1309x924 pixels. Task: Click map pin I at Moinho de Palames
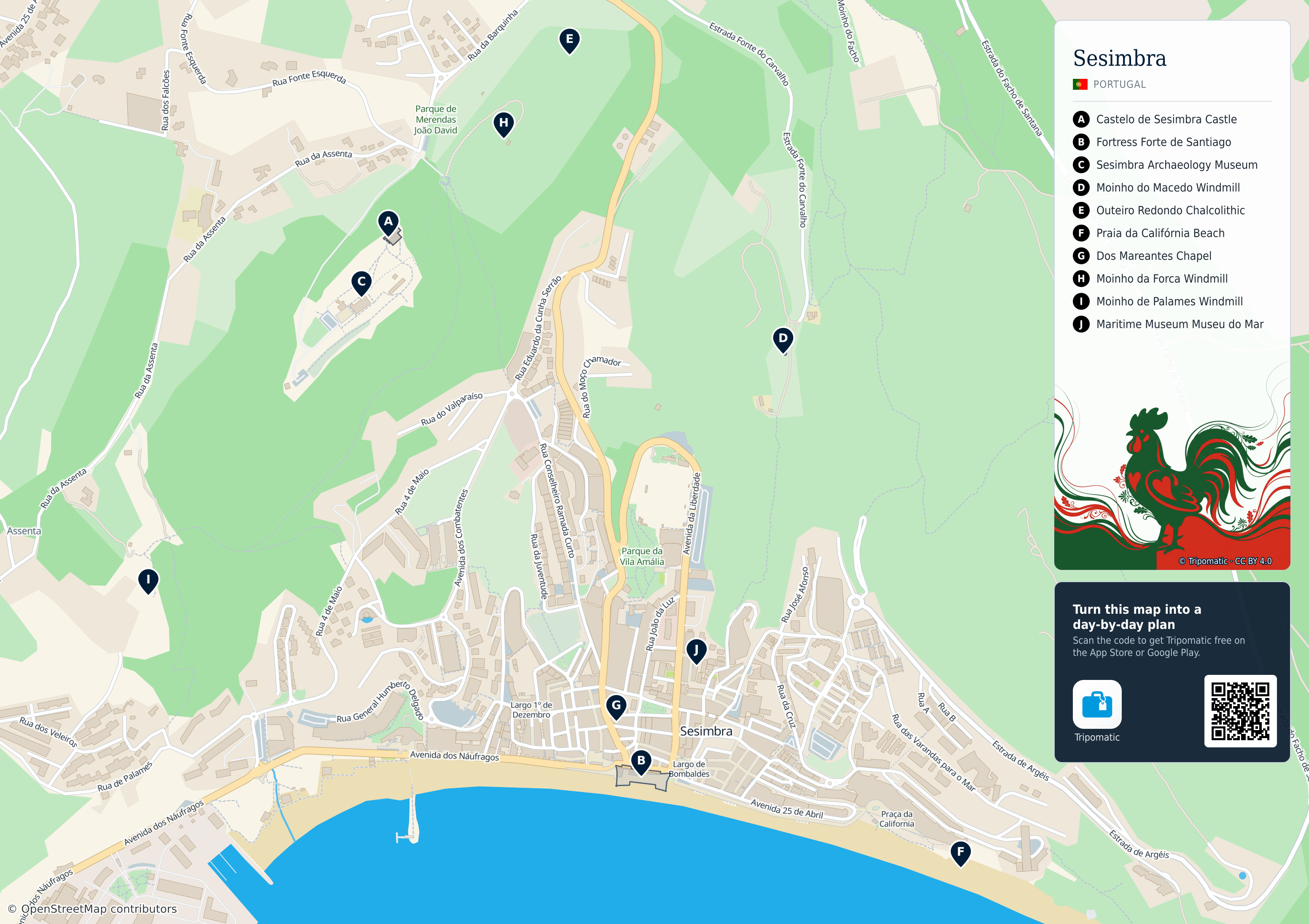pyautogui.click(x=148, y=582)
